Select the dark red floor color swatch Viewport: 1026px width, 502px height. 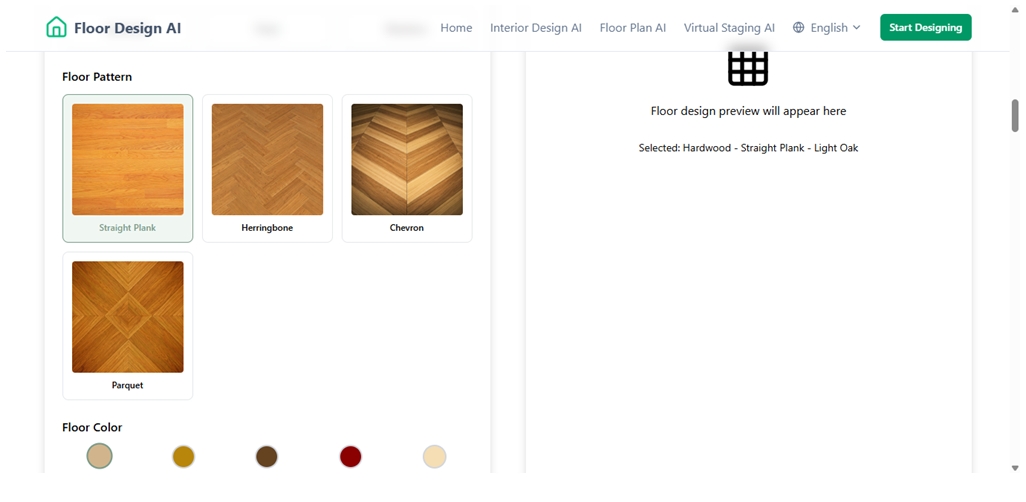(350, 456)
